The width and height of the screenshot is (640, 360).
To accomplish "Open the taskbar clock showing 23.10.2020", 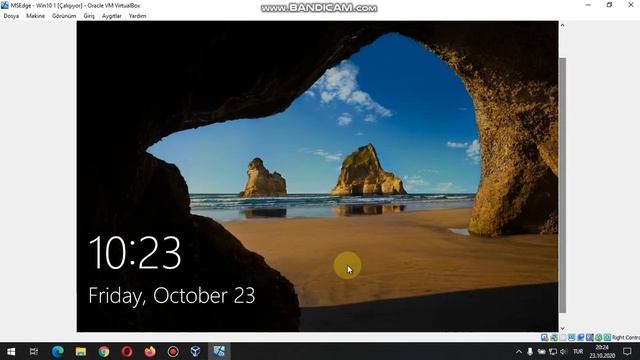I will (x=602, y=351).
